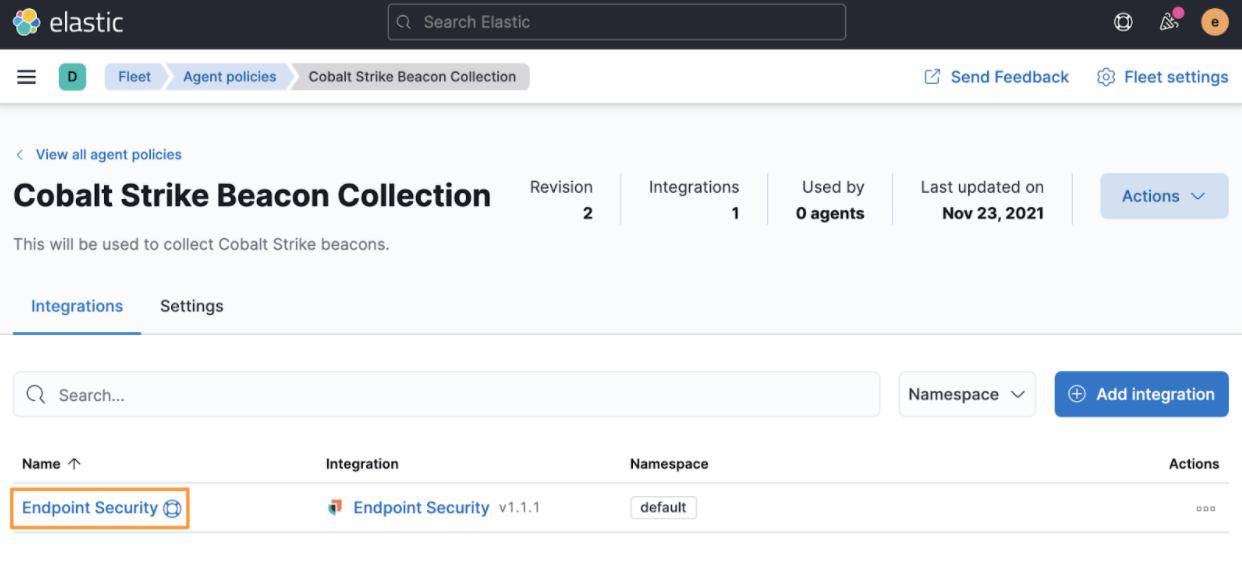Open the Namespace filter dropdown
Screen dimensions: 1242x586
[966, 394]
